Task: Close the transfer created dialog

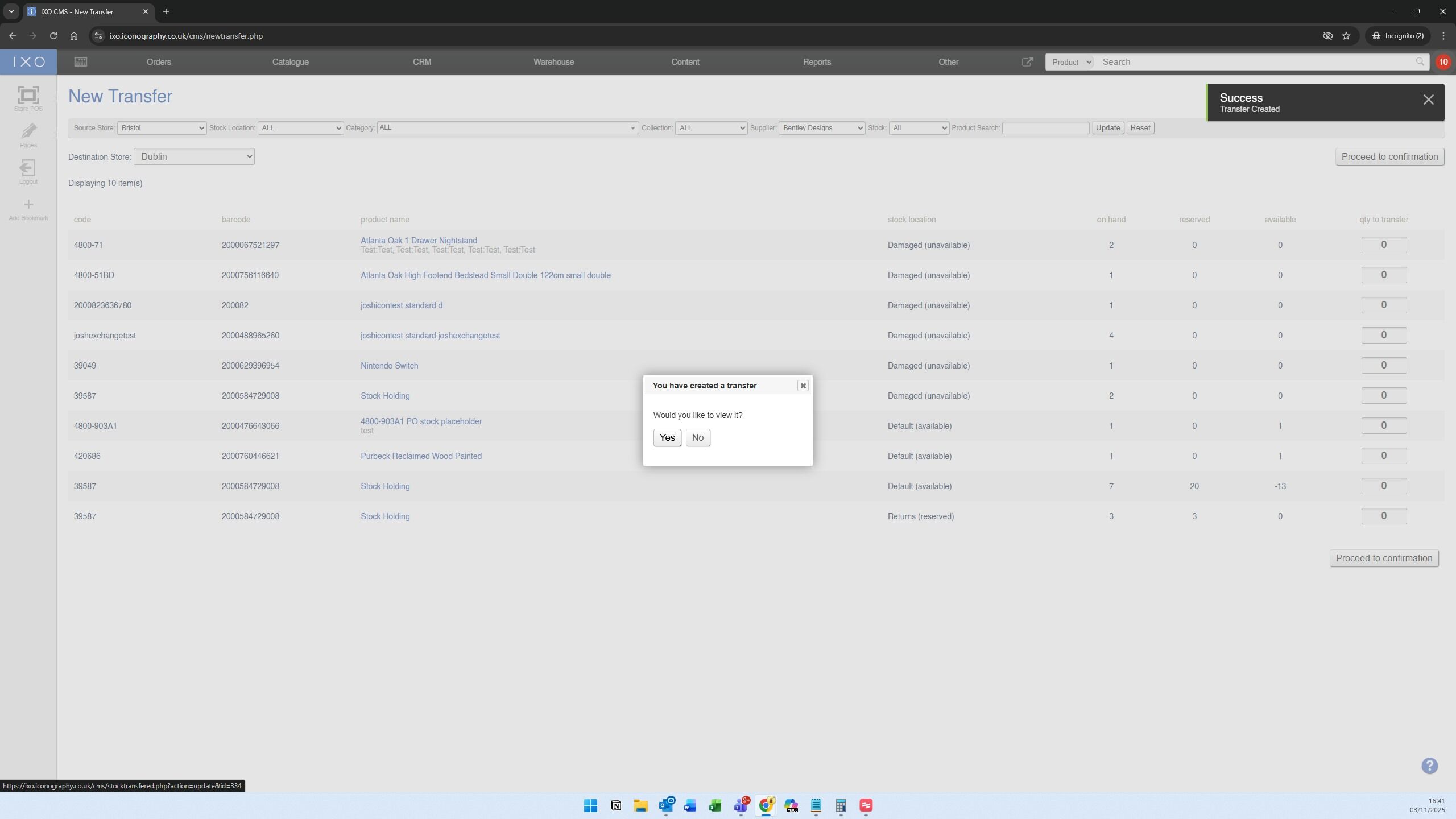Action: pos(803,386)
